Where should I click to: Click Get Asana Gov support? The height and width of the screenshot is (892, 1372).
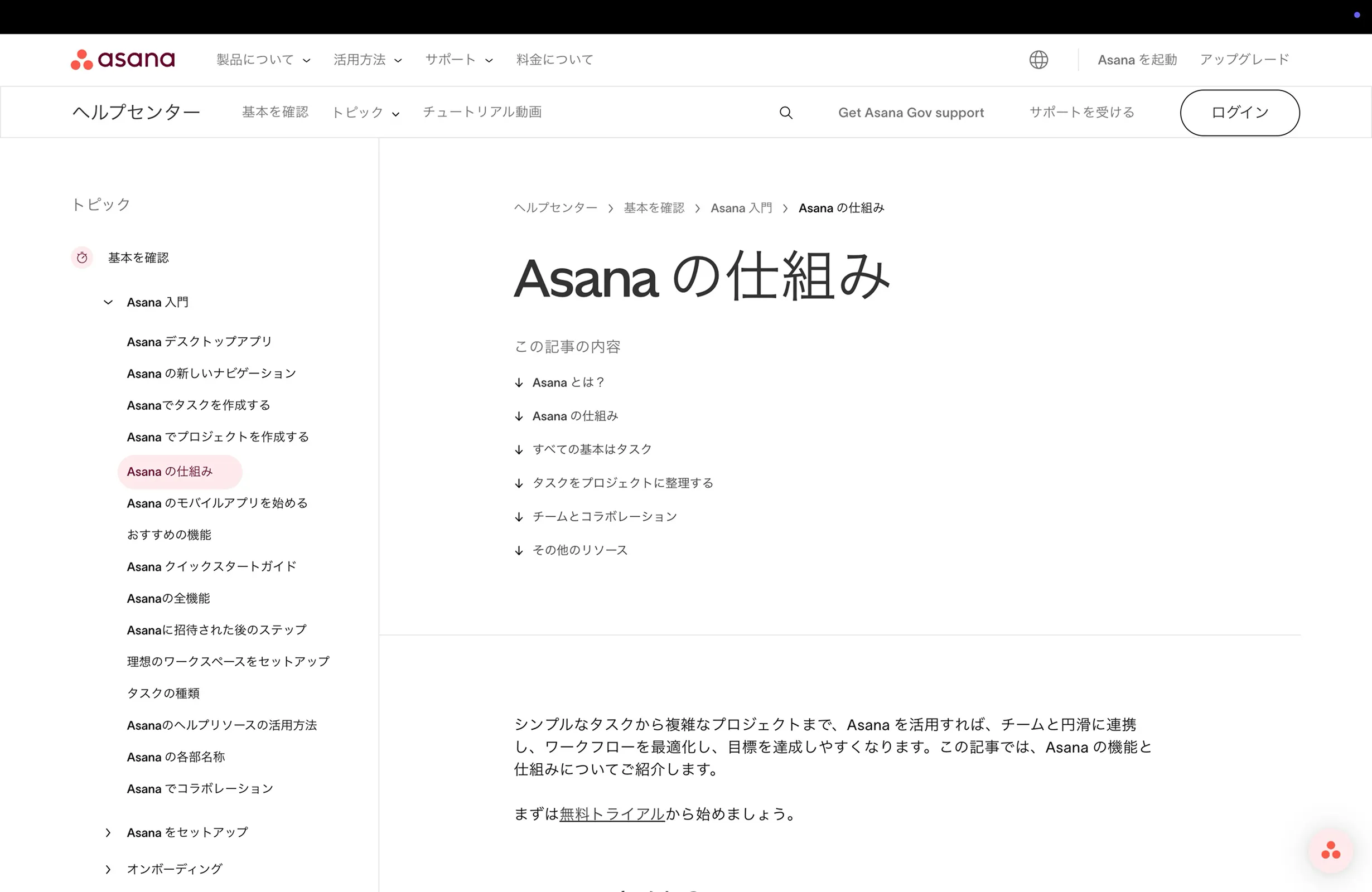point(911,113)
